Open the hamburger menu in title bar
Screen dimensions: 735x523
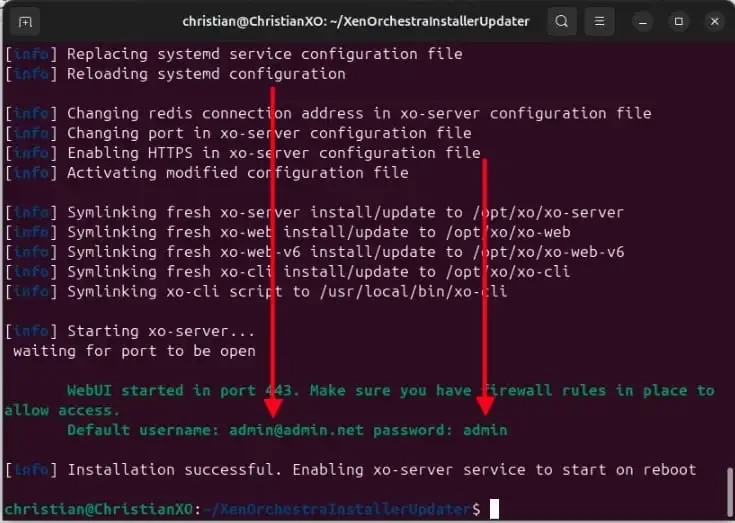coord(599,22)
